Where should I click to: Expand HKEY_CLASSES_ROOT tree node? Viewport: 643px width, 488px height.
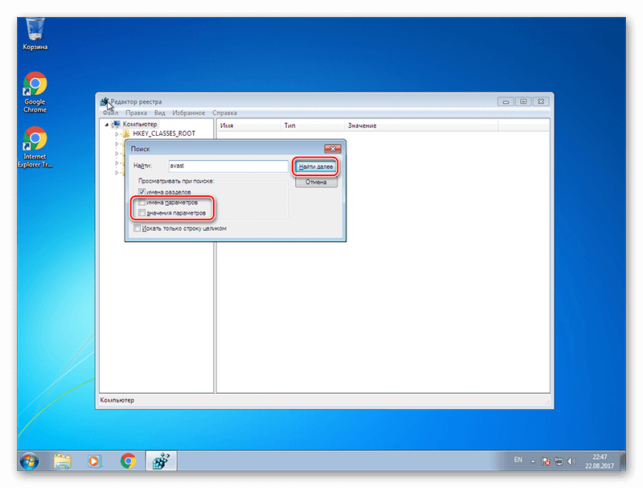click(x=116, y=134)
